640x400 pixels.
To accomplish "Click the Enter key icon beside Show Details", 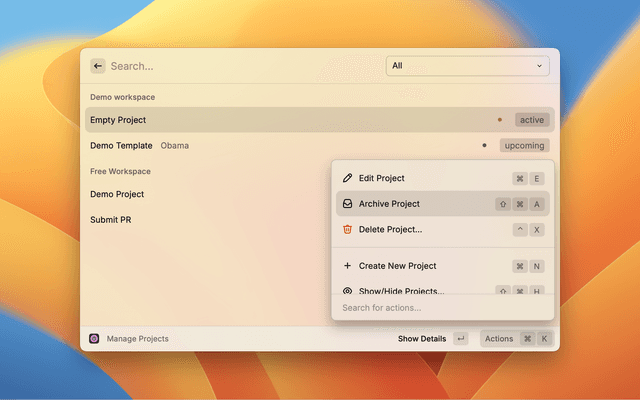I will pyautogui.click(x=460, y=339).
